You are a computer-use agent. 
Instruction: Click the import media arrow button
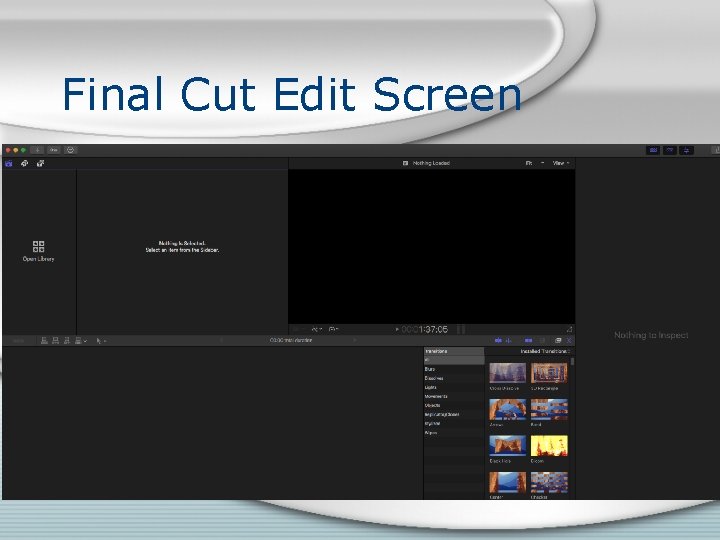click(37, 150)
